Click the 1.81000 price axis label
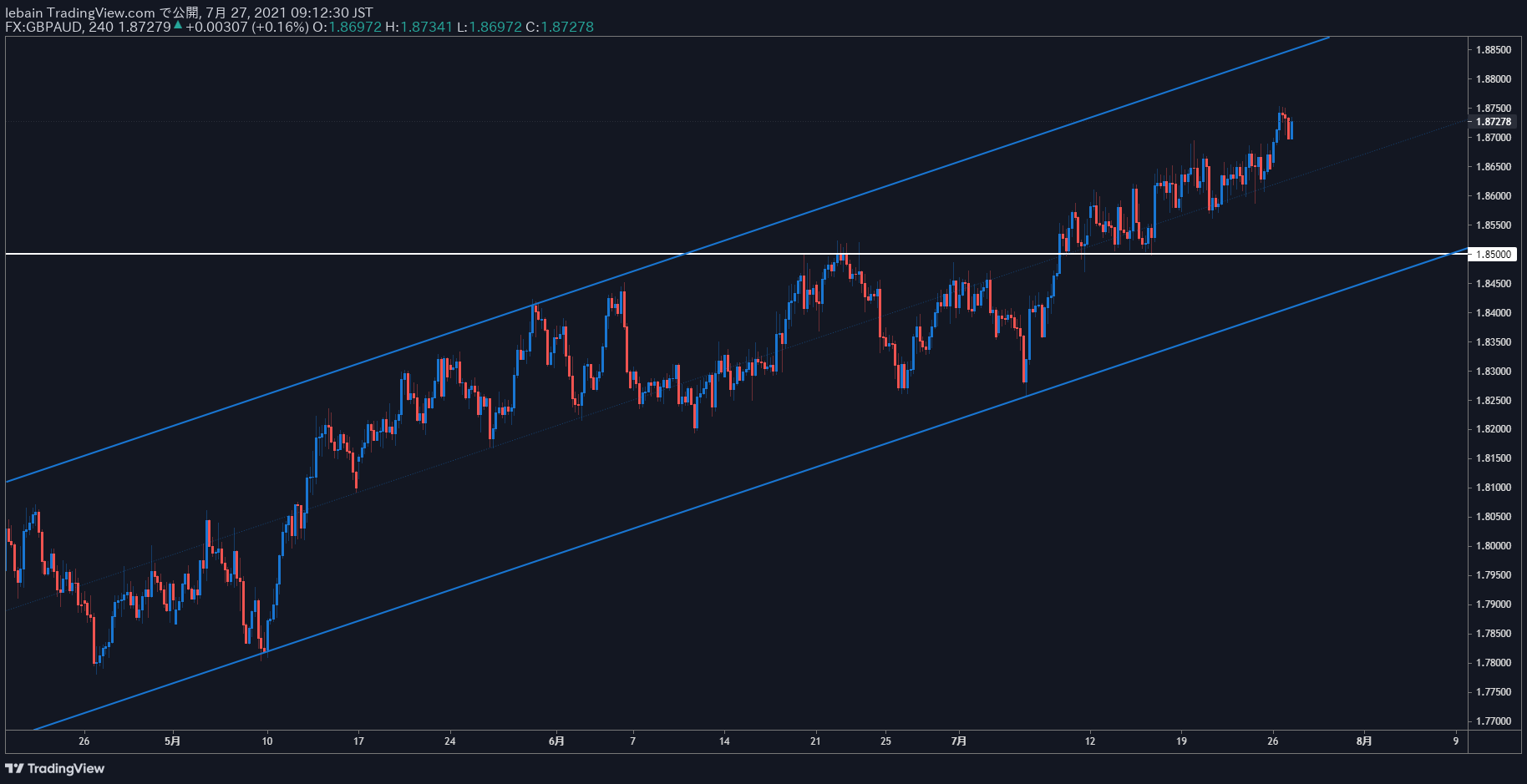 coord(1493,488)
